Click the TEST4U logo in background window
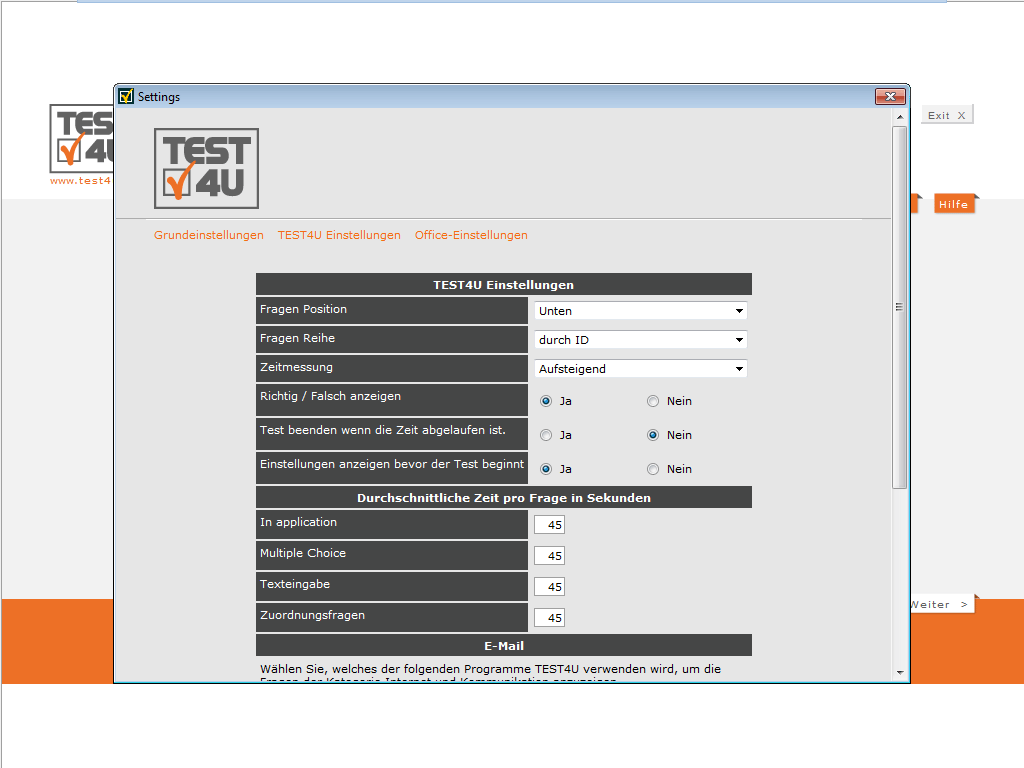1024x768 pixels. tap(82, 138)
